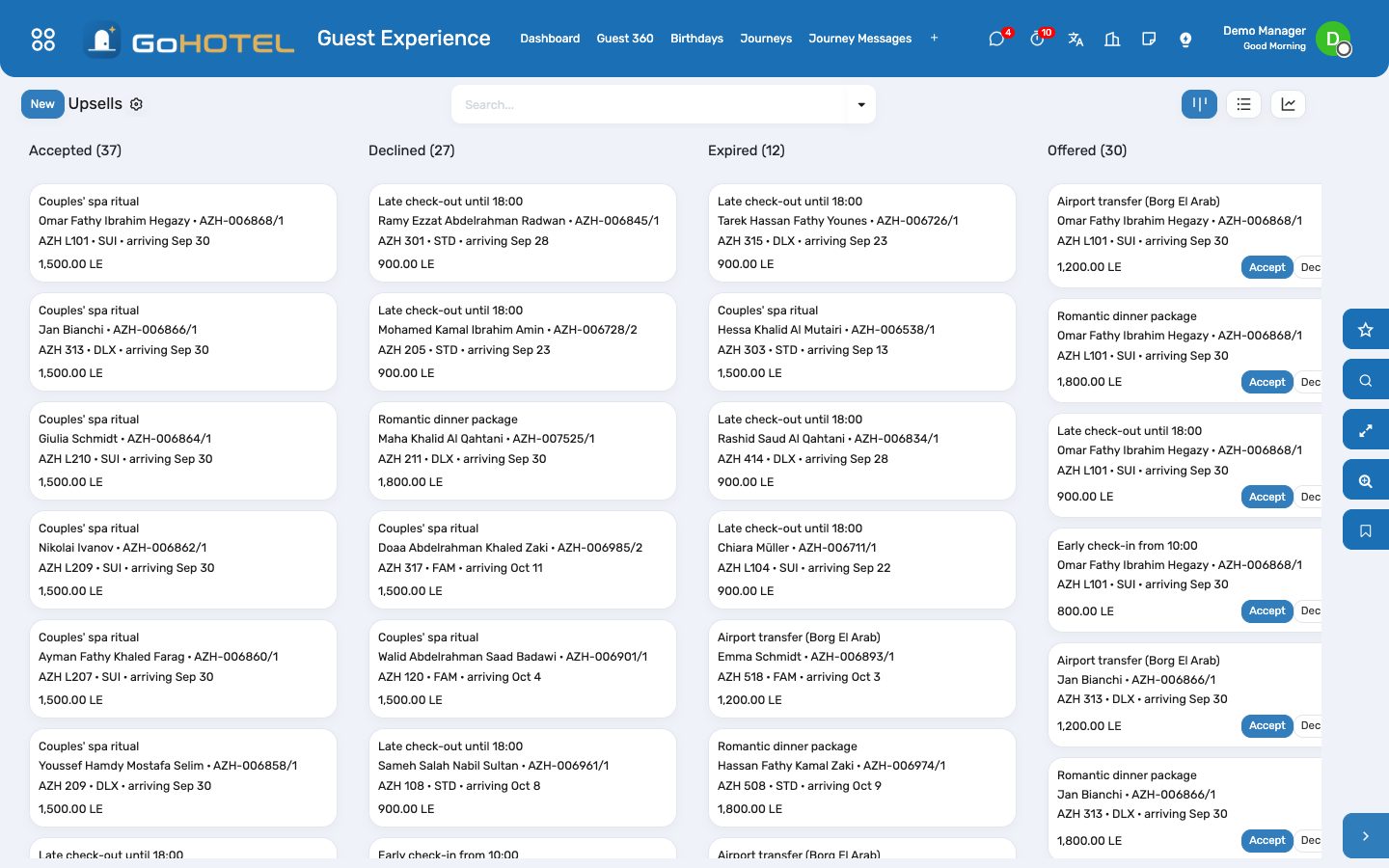
Task: Accept Romantic dinner package for Omar Fathy
Action: 1266,382
